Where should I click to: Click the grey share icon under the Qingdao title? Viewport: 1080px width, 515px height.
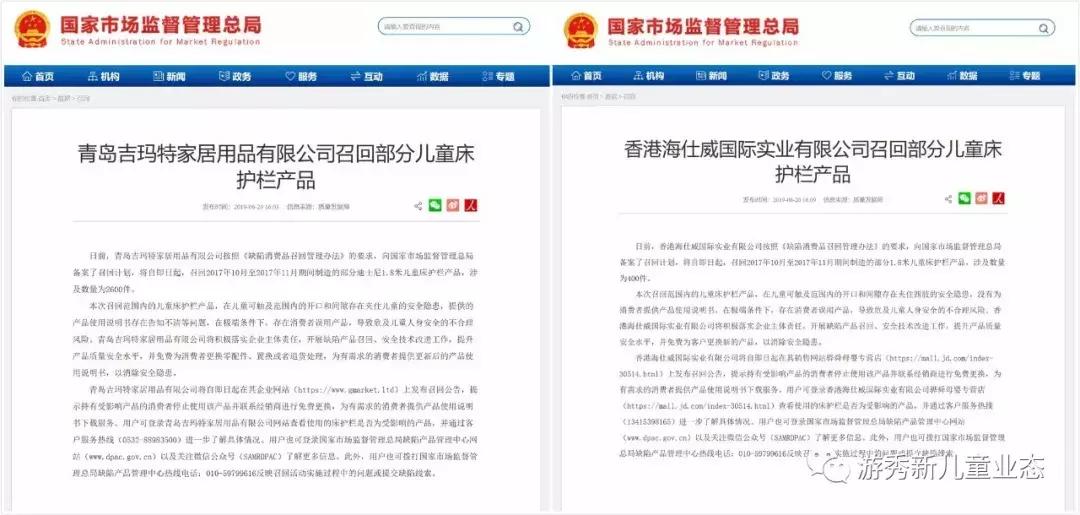coord(417,205)
